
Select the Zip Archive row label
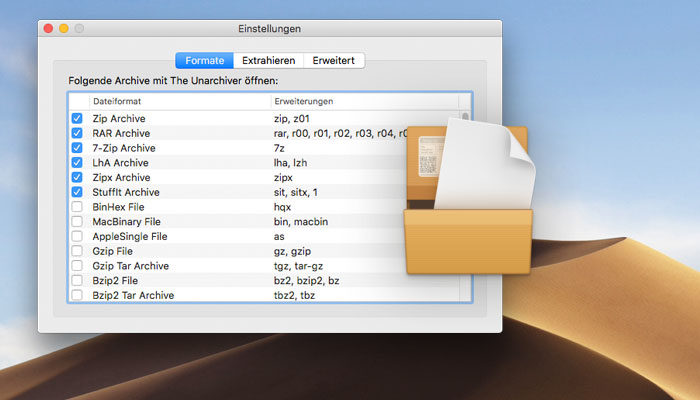(119, 119)
